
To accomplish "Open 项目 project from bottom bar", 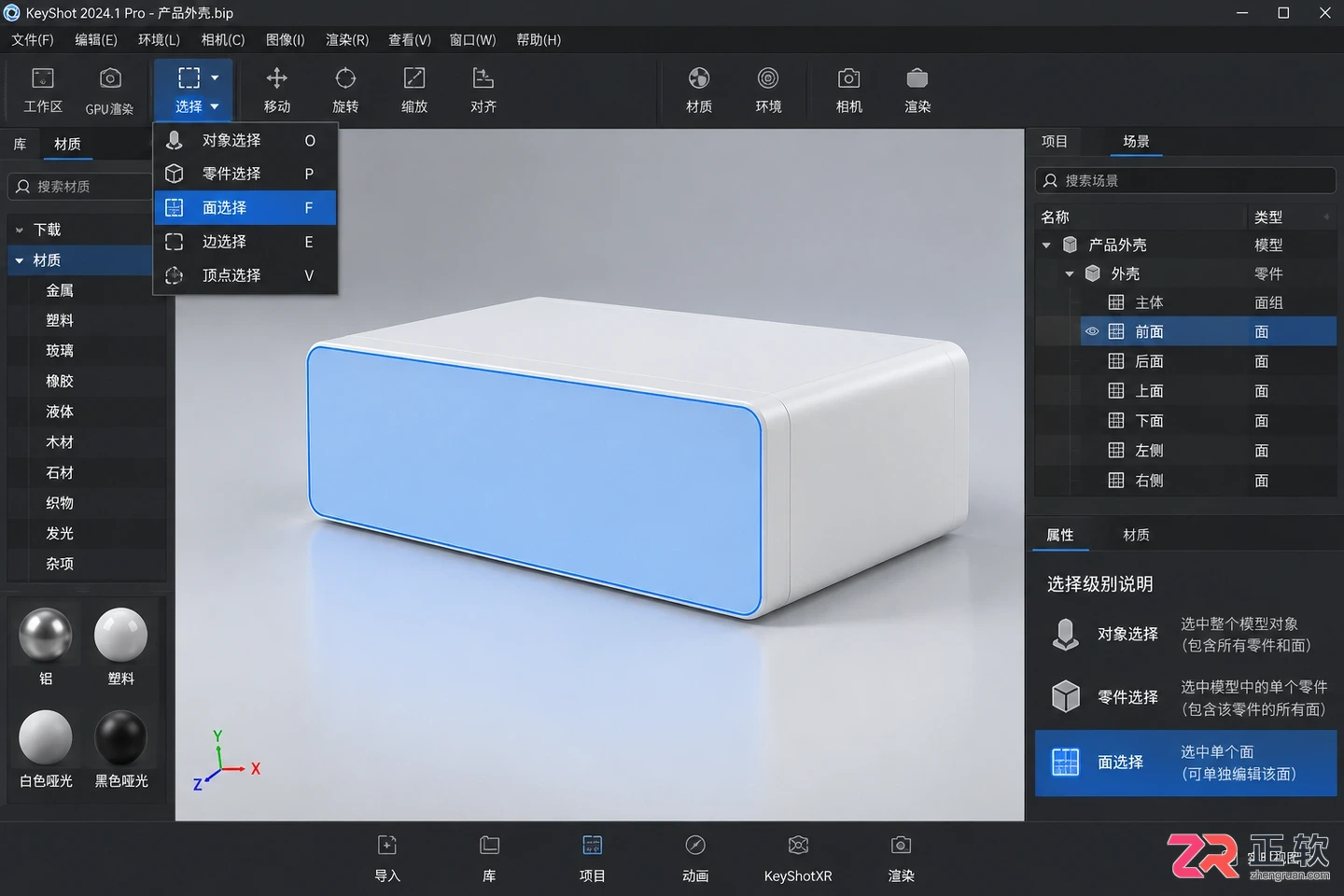I will 592,859.
